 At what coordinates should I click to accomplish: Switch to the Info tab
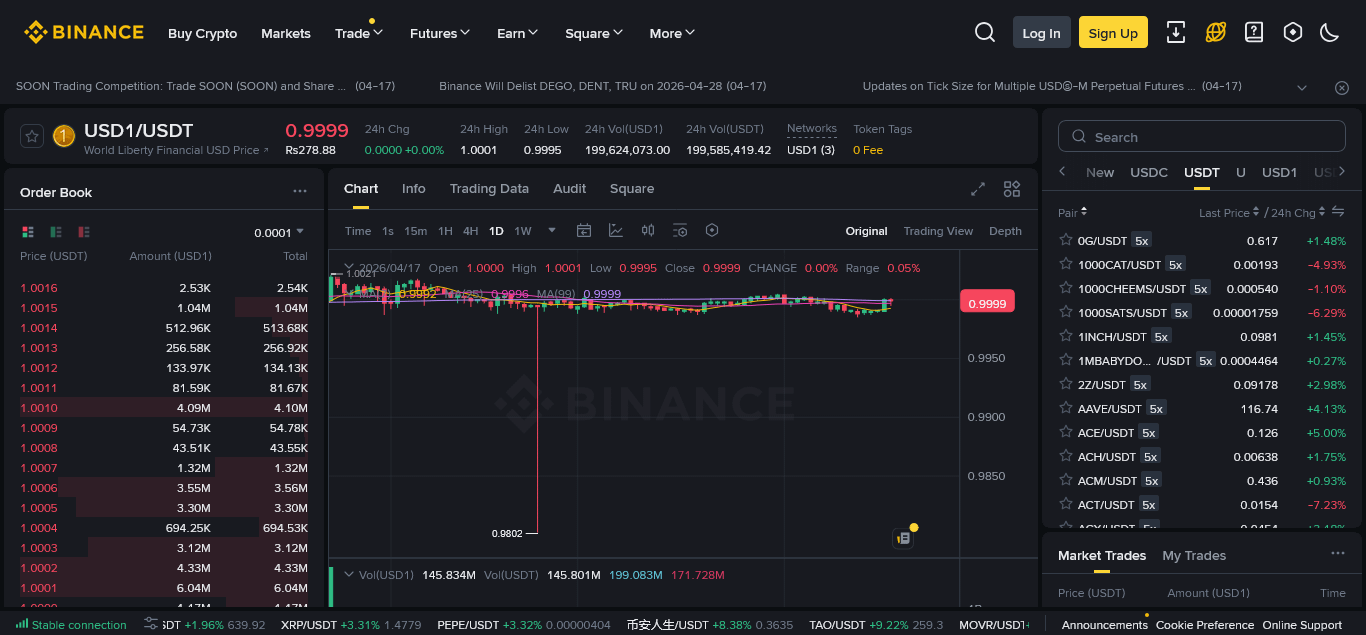[x=414, y=188]
